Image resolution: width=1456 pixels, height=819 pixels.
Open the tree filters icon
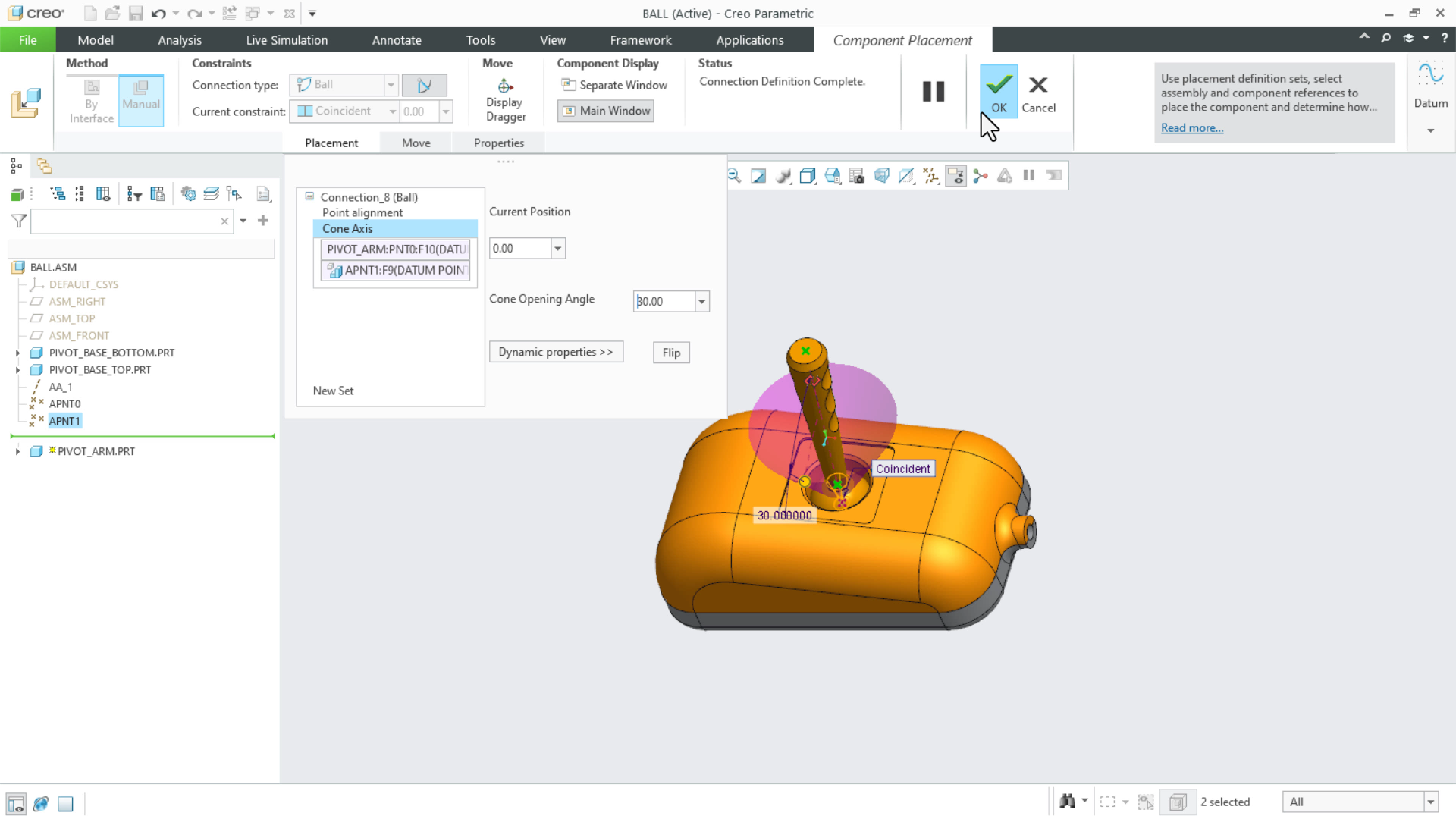point(134,194)
